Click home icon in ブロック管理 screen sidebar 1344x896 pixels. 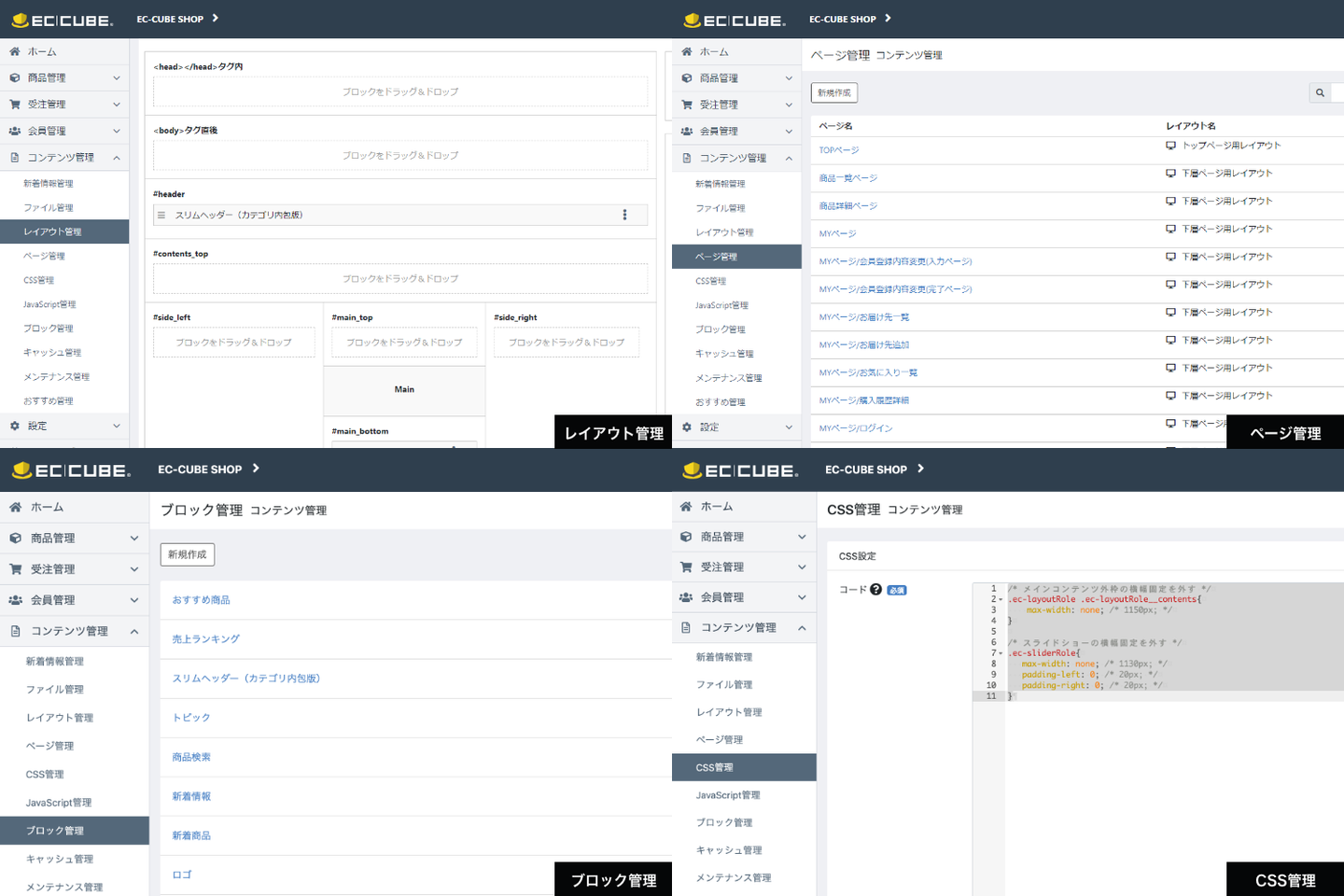[16, 507]
